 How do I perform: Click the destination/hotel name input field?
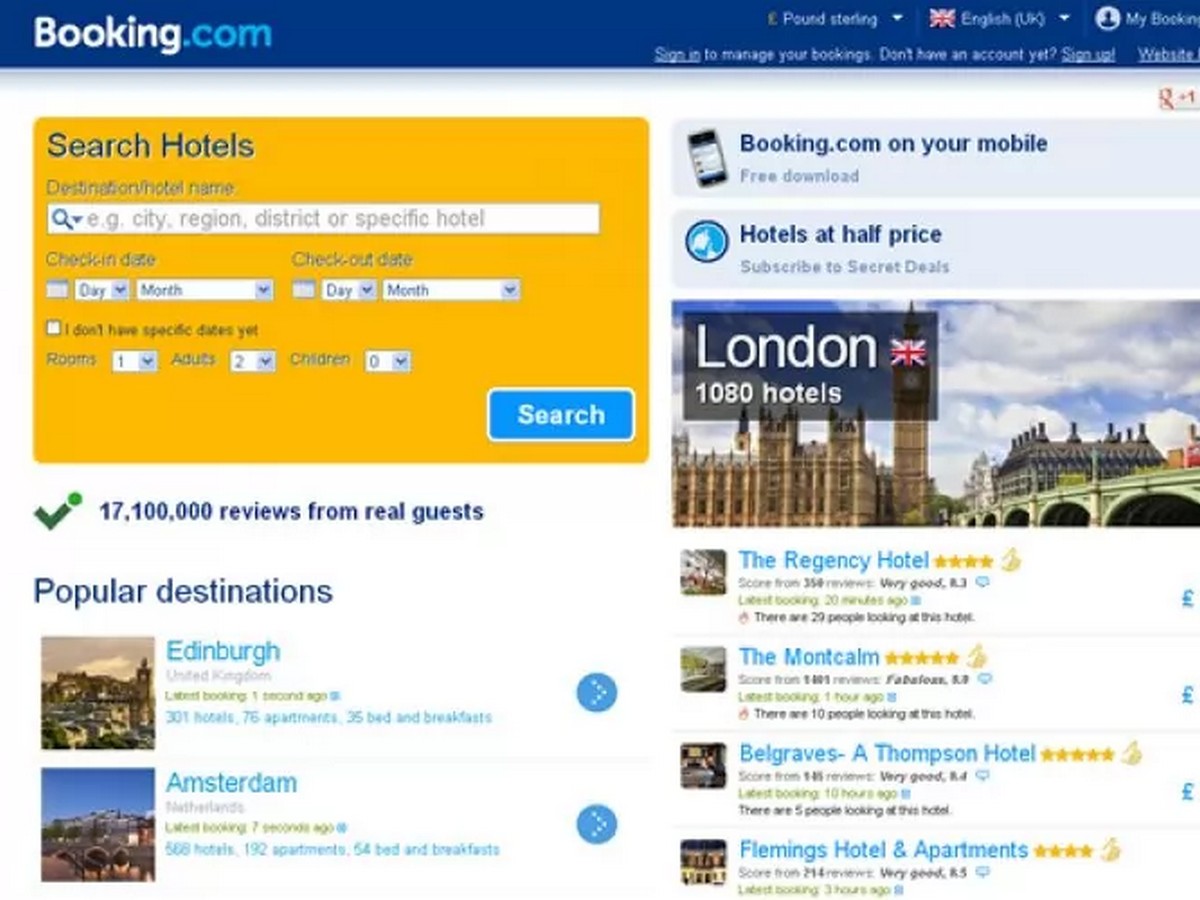pyautogui.click(x=323, y=219)
